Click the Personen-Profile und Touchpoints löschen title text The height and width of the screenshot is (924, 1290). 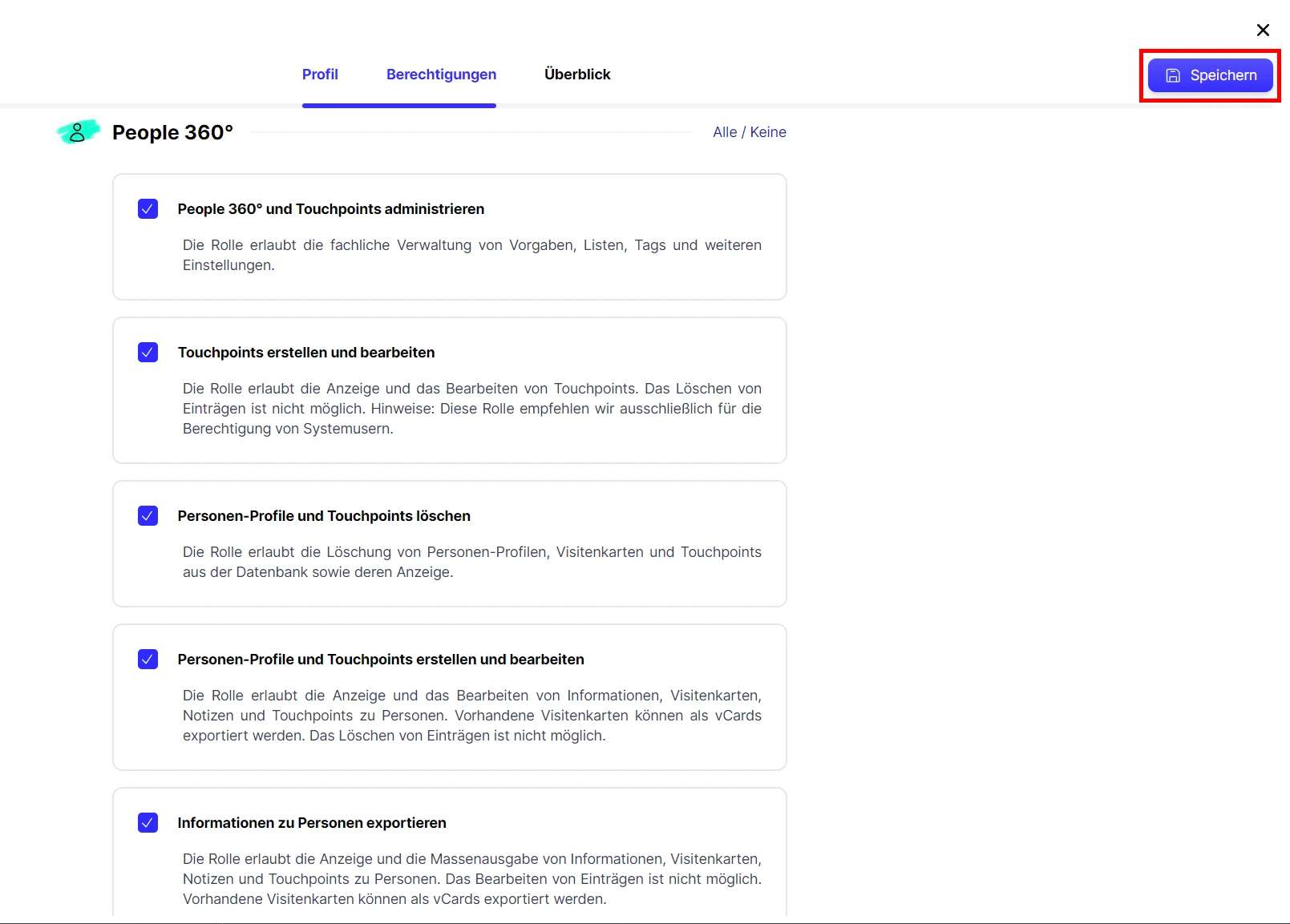(324, 516)
